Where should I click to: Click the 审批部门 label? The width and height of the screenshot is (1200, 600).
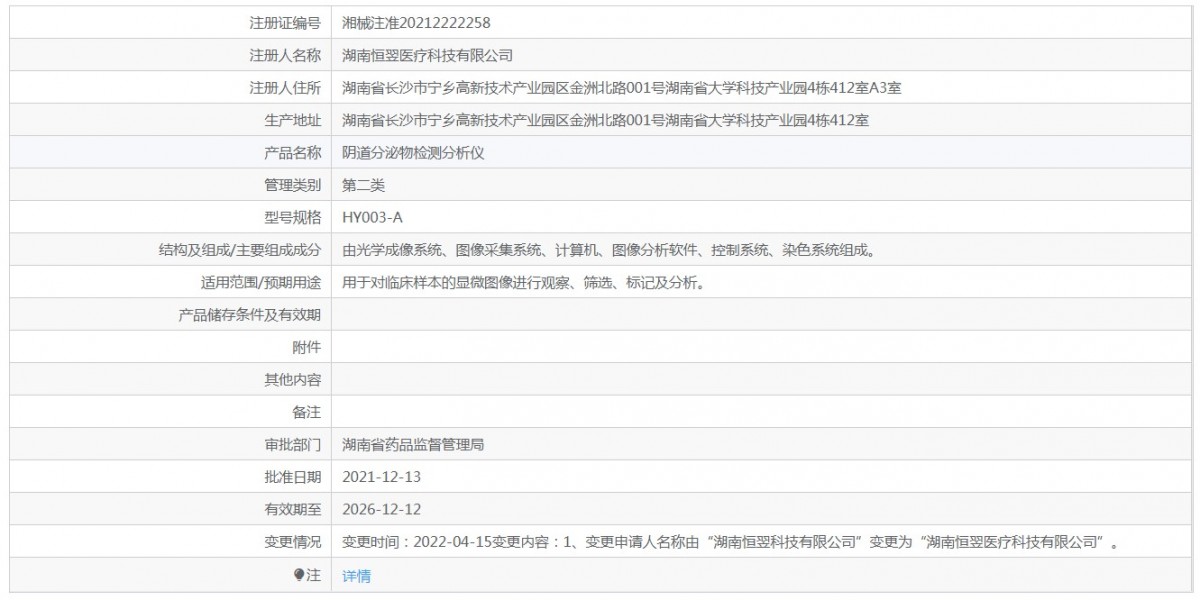[292, 445]
